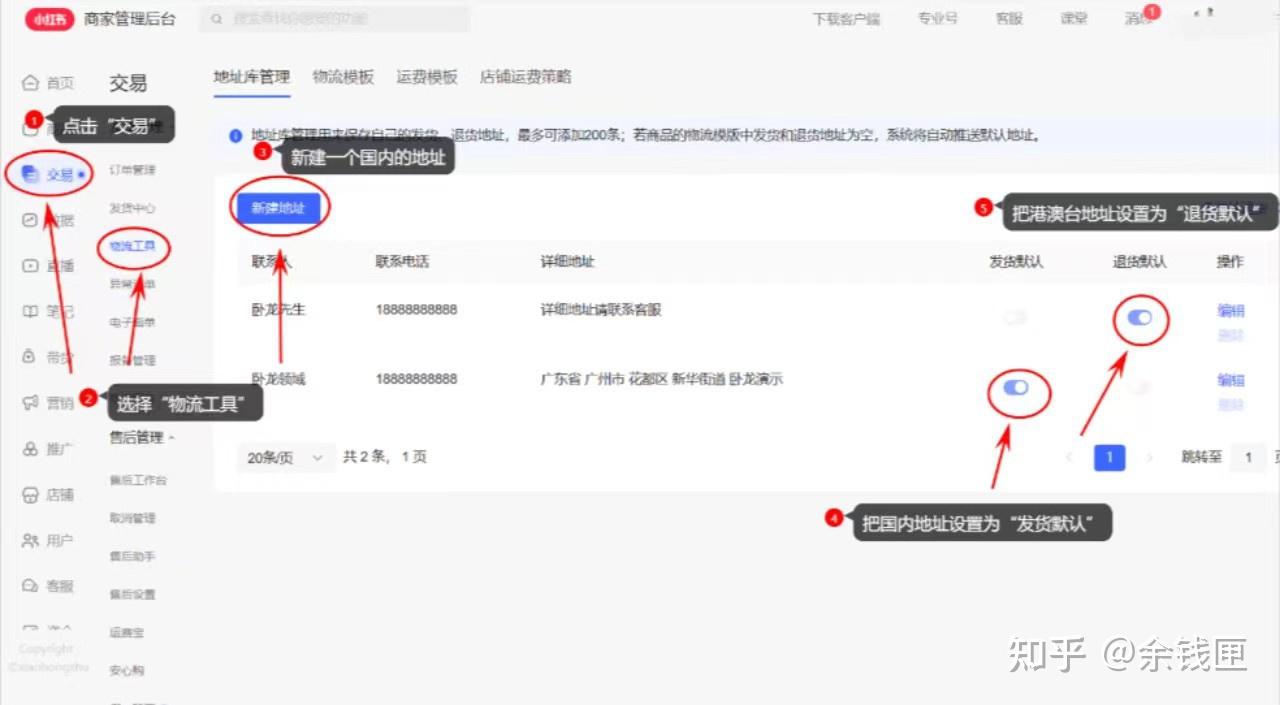Go to the next page arrow
This screenshot has width=1280, height=705.
(1150, 457)
